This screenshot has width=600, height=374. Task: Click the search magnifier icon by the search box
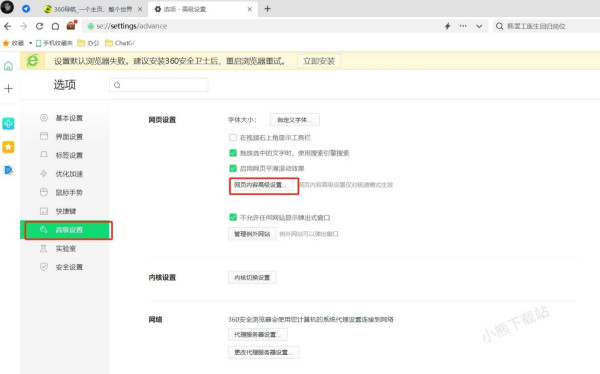(x=499, y=26)
